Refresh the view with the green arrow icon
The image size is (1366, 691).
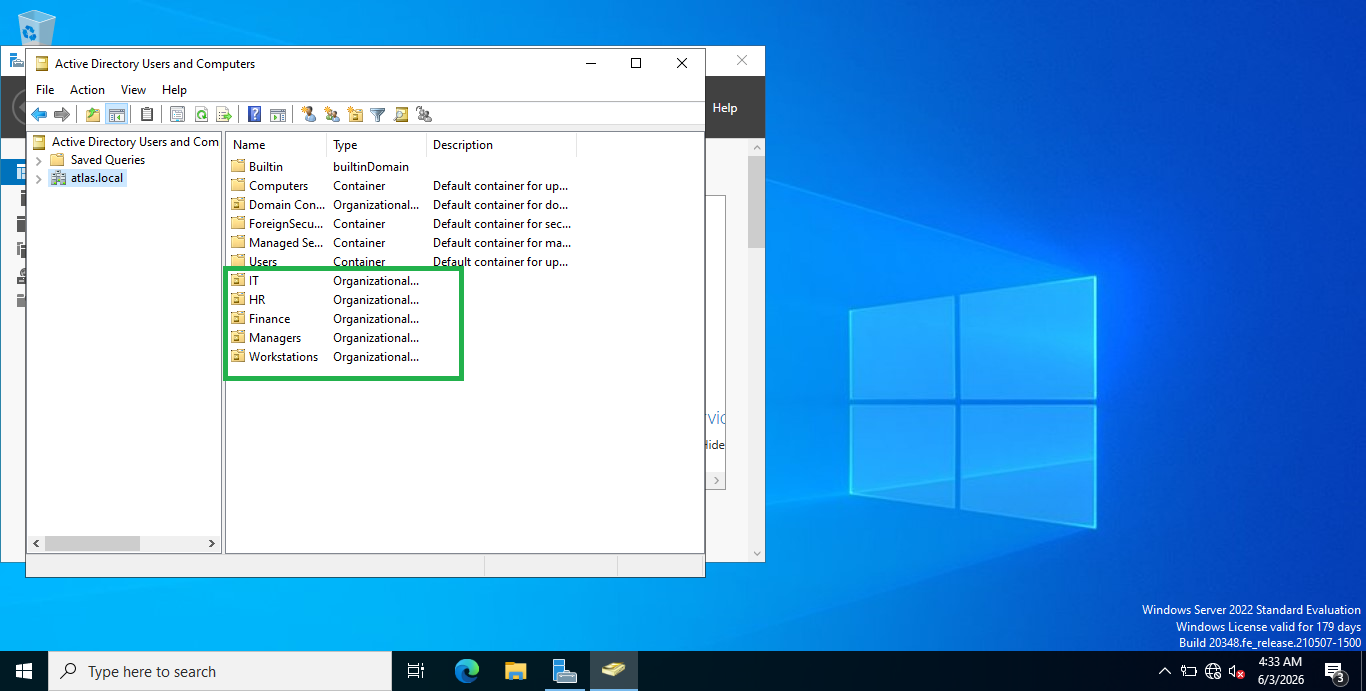pos(201,114)
